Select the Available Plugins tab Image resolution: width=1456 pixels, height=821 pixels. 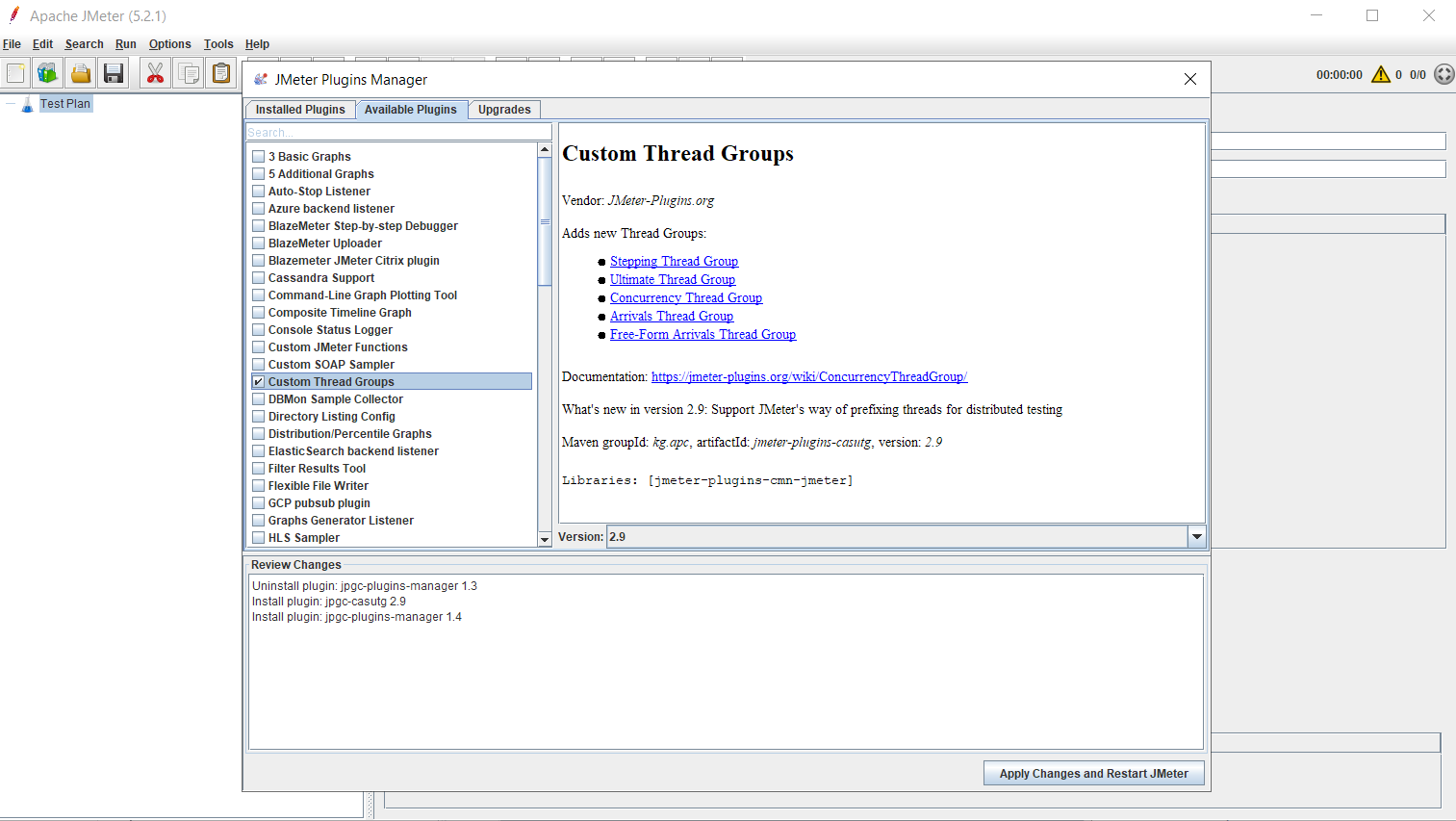pyautogui.click(x=411, y=110)
